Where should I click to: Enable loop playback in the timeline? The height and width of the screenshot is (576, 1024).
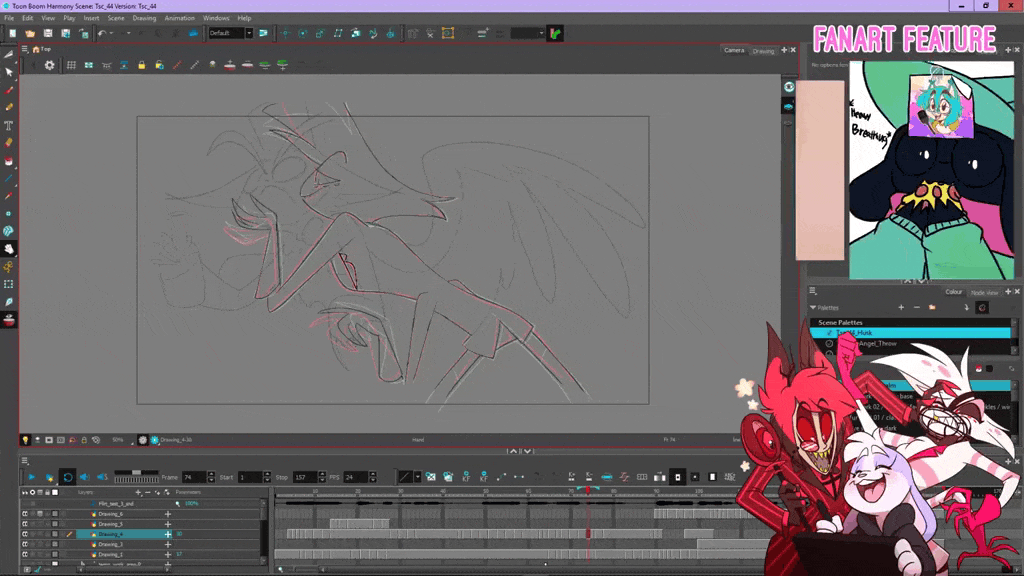(x=67, y=477)
